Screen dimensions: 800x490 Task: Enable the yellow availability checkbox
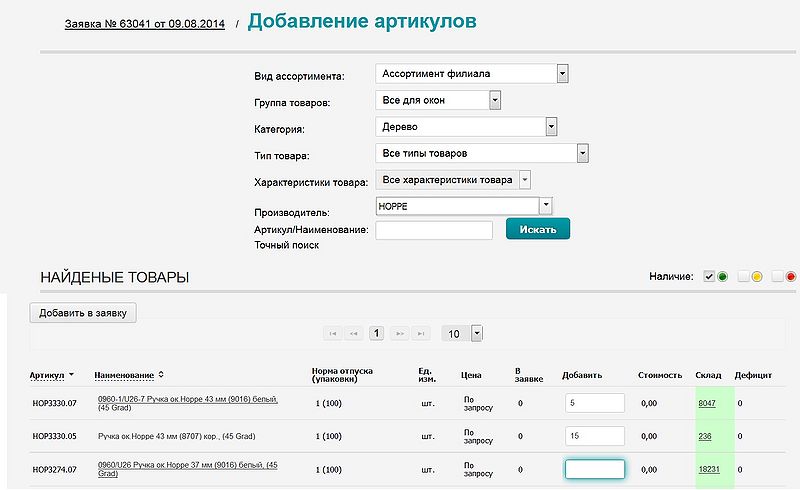click(743, 276)
